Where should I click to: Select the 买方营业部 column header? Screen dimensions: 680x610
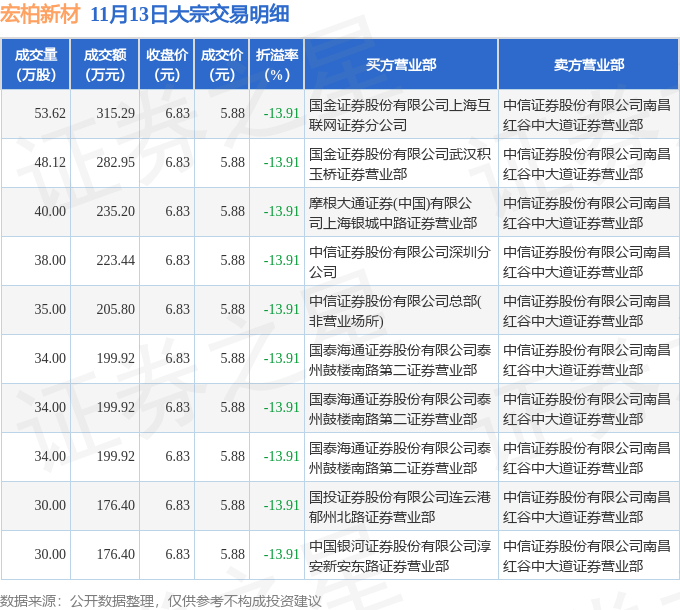[x=401, y=64]
